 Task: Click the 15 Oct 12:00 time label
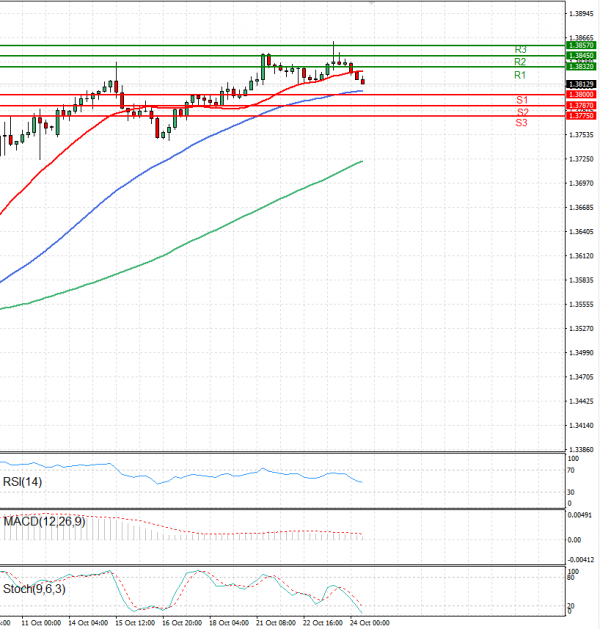click(x=136, y=623)
